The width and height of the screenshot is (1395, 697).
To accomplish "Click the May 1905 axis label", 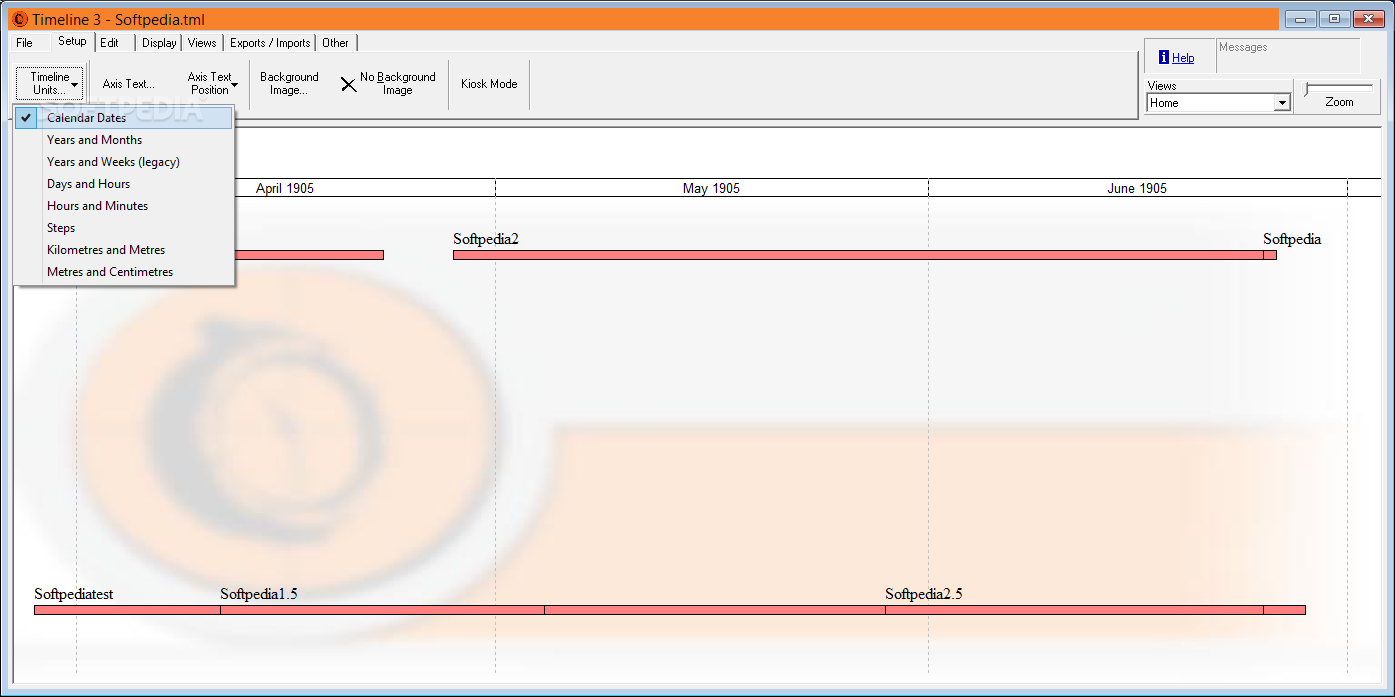I will click(x=711, y=188).
